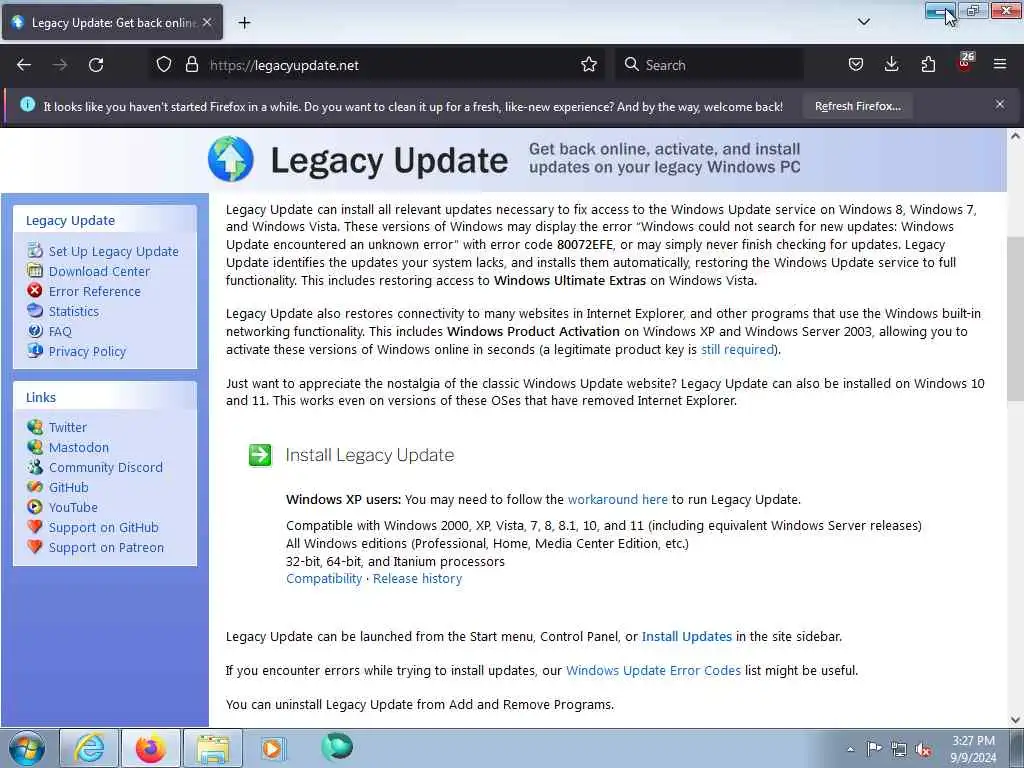Select the Legacy Update browser tab
The width and height of the screenshot is (1024, 768).
tap(112, 22)
